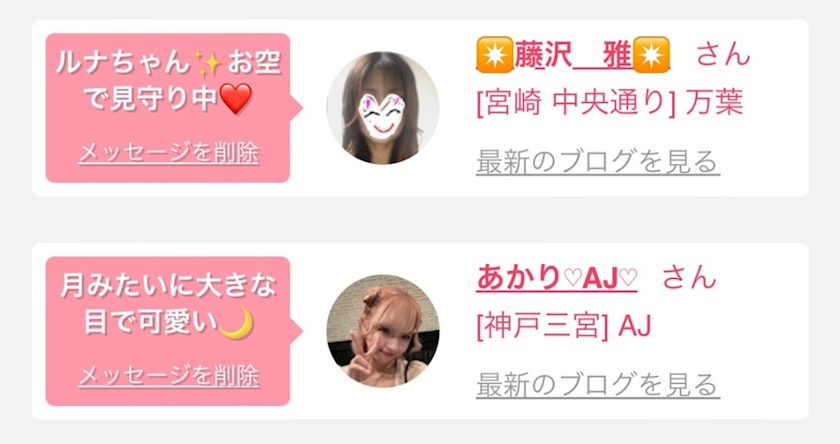
Task: Click the 月みたいに大きな目で可愛い message text
Action: click(x=168, y=304)
